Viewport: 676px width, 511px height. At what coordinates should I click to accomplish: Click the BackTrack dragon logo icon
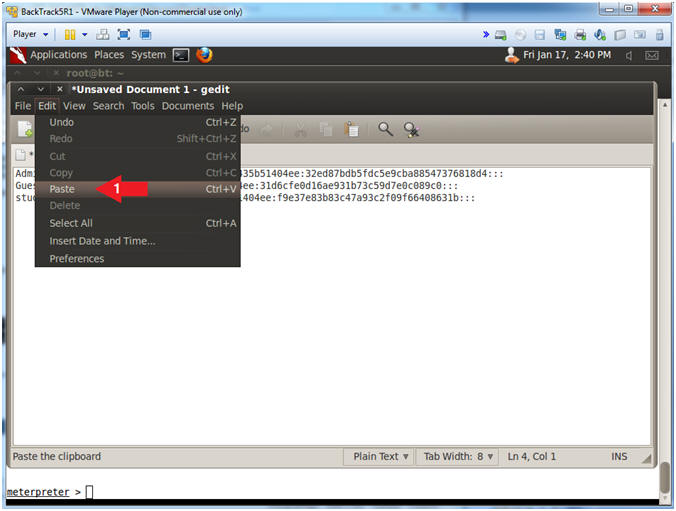(18, 55)
